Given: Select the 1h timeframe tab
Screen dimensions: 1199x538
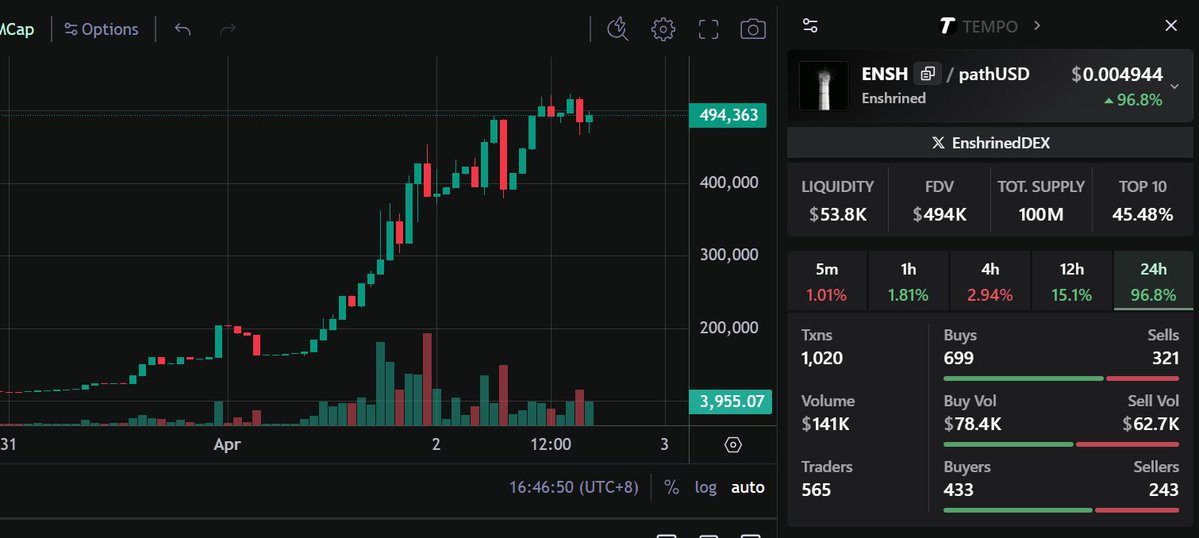Looking at the screenshot, I should [x=908, y=280].
